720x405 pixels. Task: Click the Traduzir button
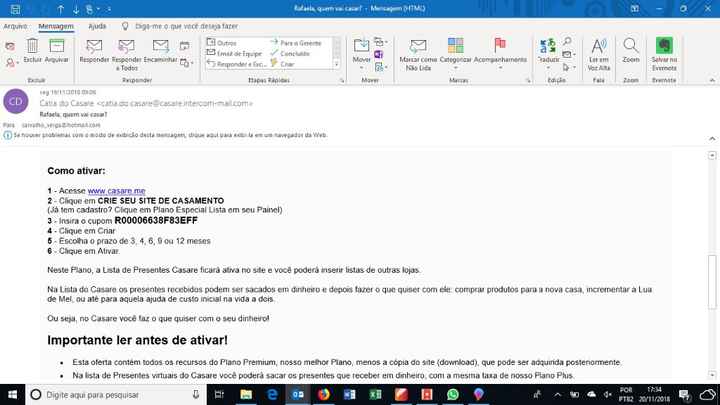548,54
